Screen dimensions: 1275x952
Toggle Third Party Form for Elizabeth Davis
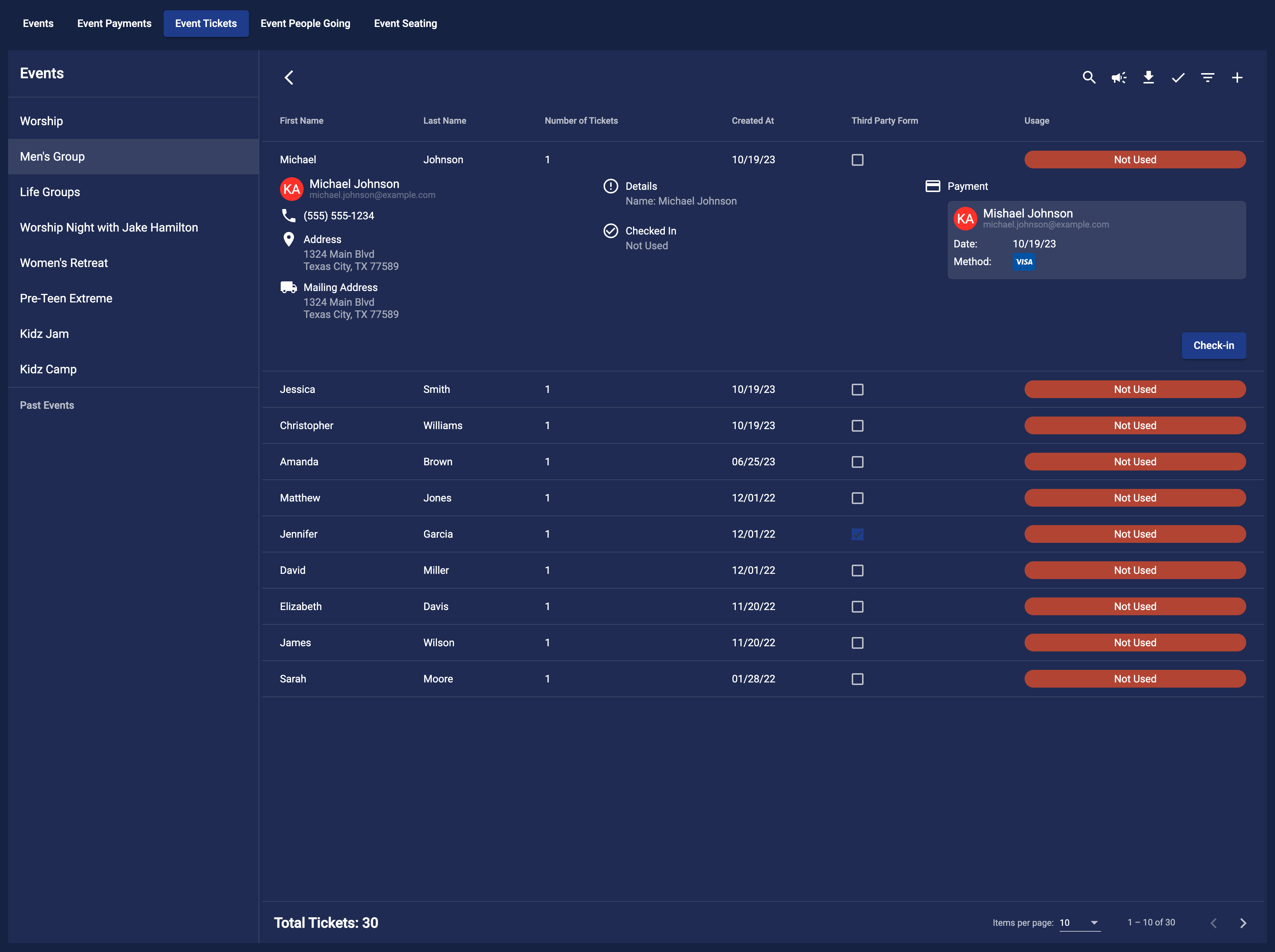coord(858,607)
